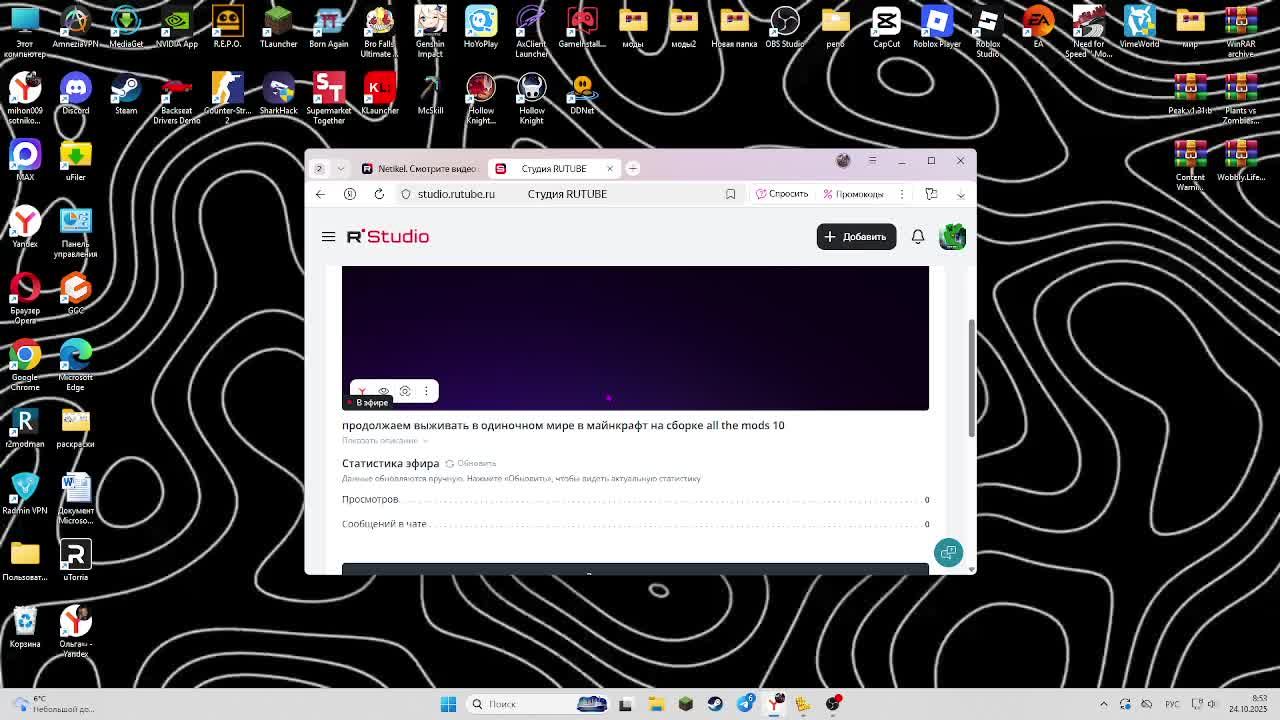Select the Genshin Impact desktop icon
1280x720 pixels.
430,32
